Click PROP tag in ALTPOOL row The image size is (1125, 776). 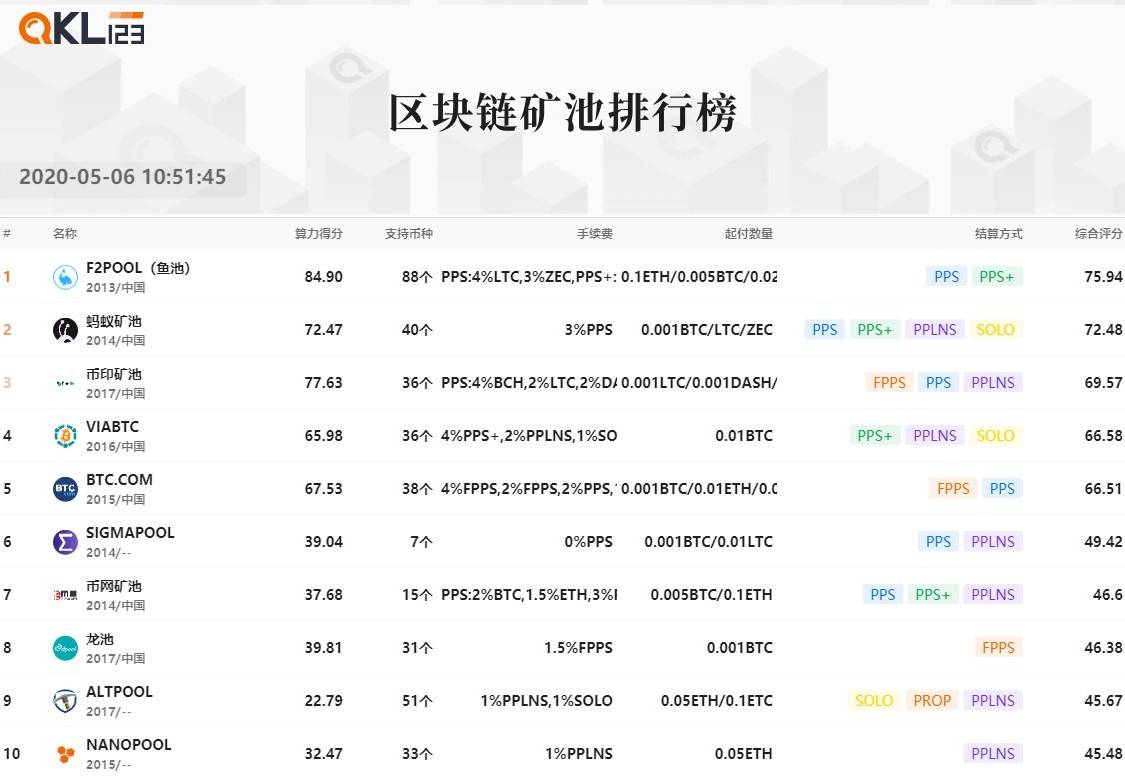(x=932, y=701)
